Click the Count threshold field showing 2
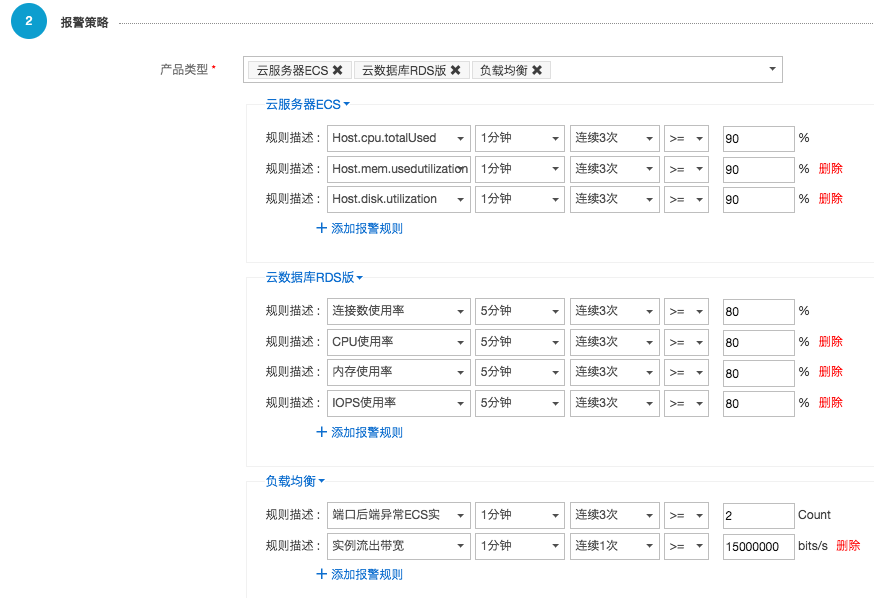This screenshot has height=598, width=874. click(x=759, y=516)
